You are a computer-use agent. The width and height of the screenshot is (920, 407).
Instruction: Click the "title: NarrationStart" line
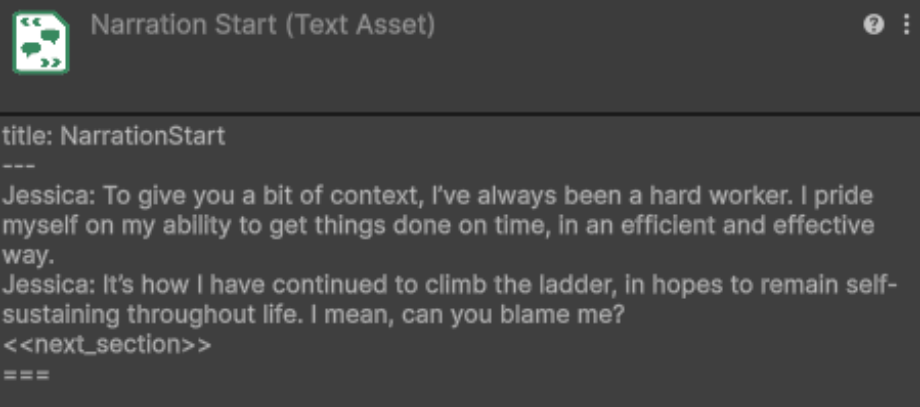[113, 136]
